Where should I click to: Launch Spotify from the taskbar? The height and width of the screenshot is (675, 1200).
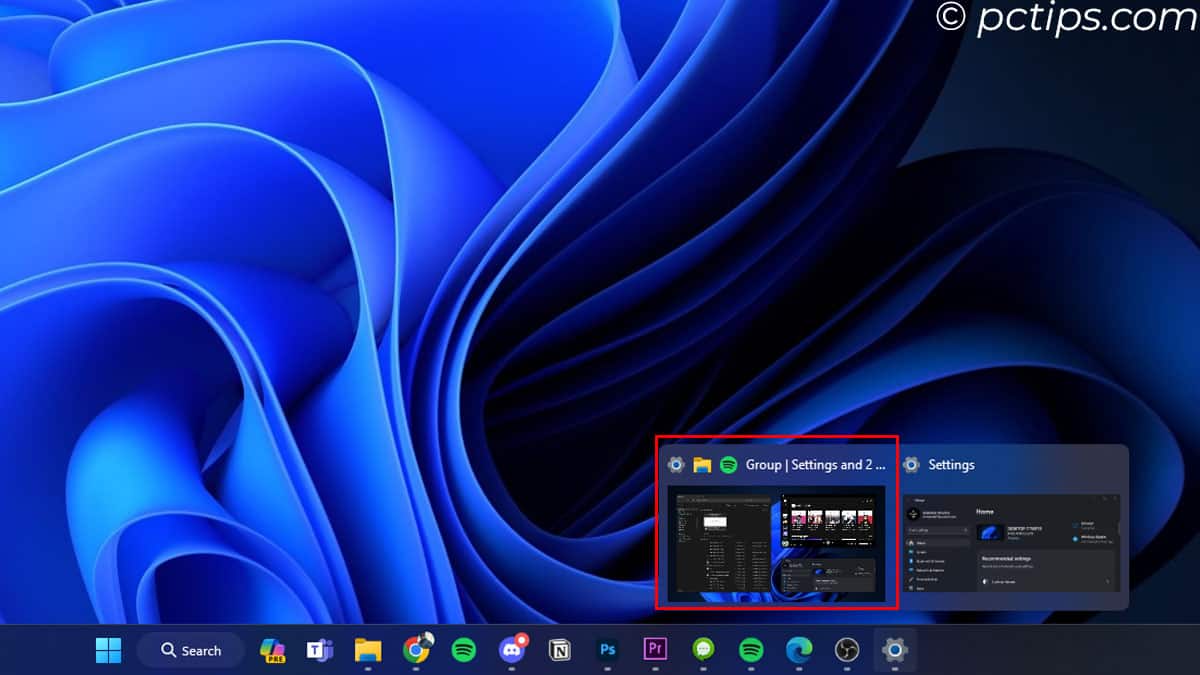461,650
